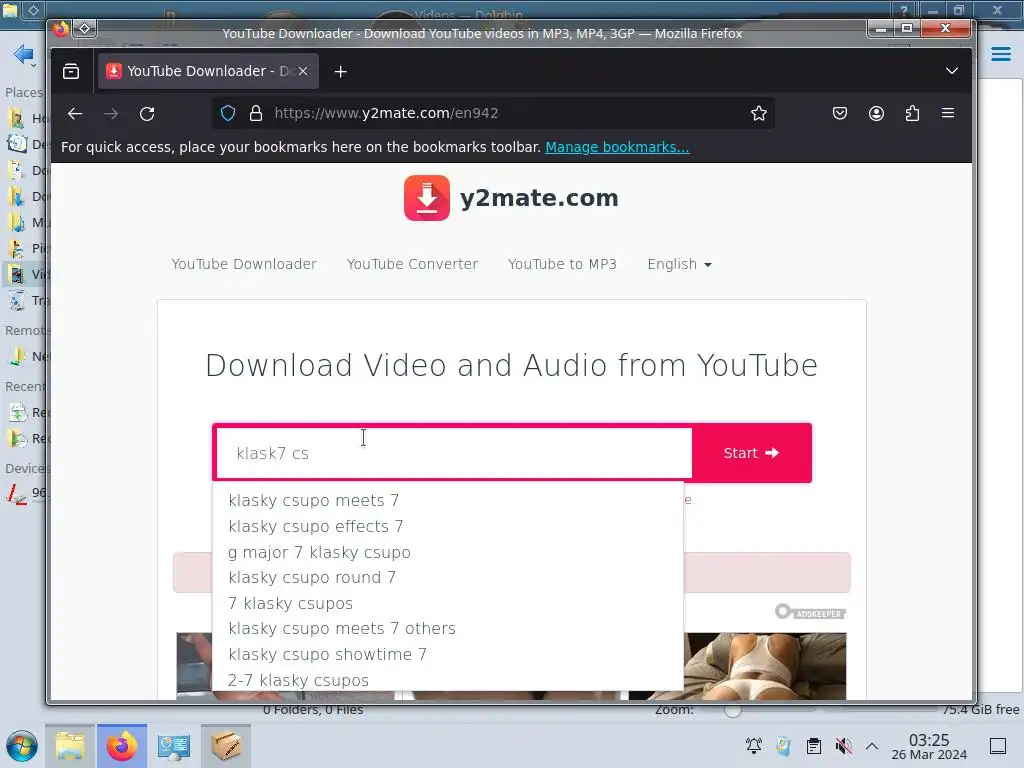Image resolution: width=1024 pixels, height=768 pixels.
Task: Go back using the Firefox back arrow
Action: [x=75, y=114]
